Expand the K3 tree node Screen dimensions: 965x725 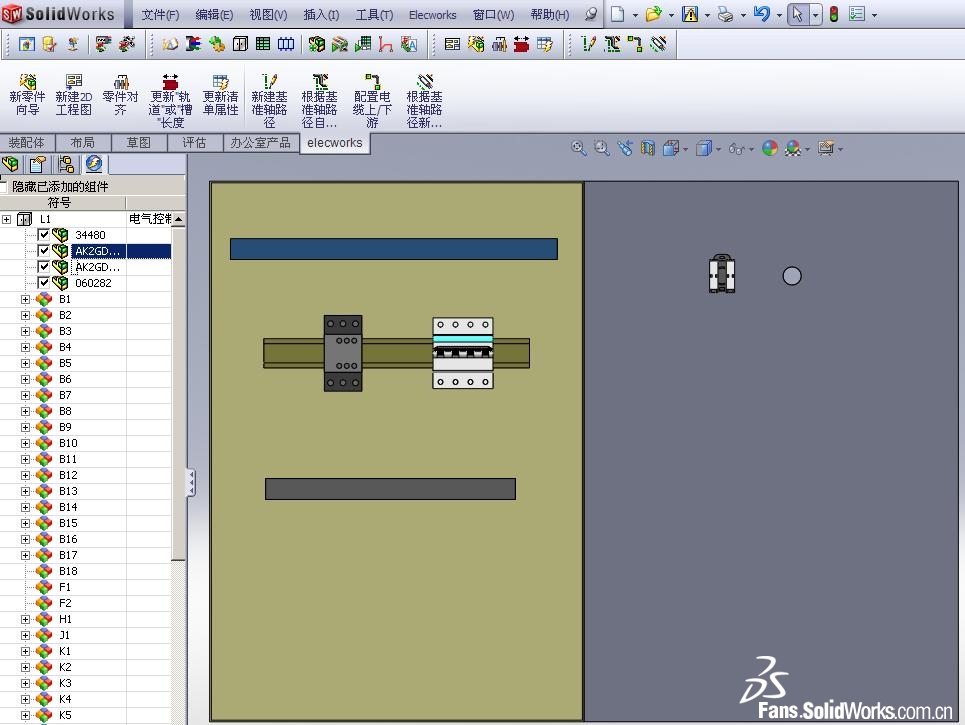(25, 683)
